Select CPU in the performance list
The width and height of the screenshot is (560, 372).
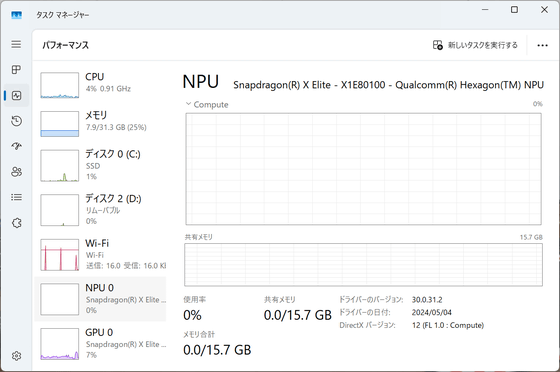[x=101, y=85]
